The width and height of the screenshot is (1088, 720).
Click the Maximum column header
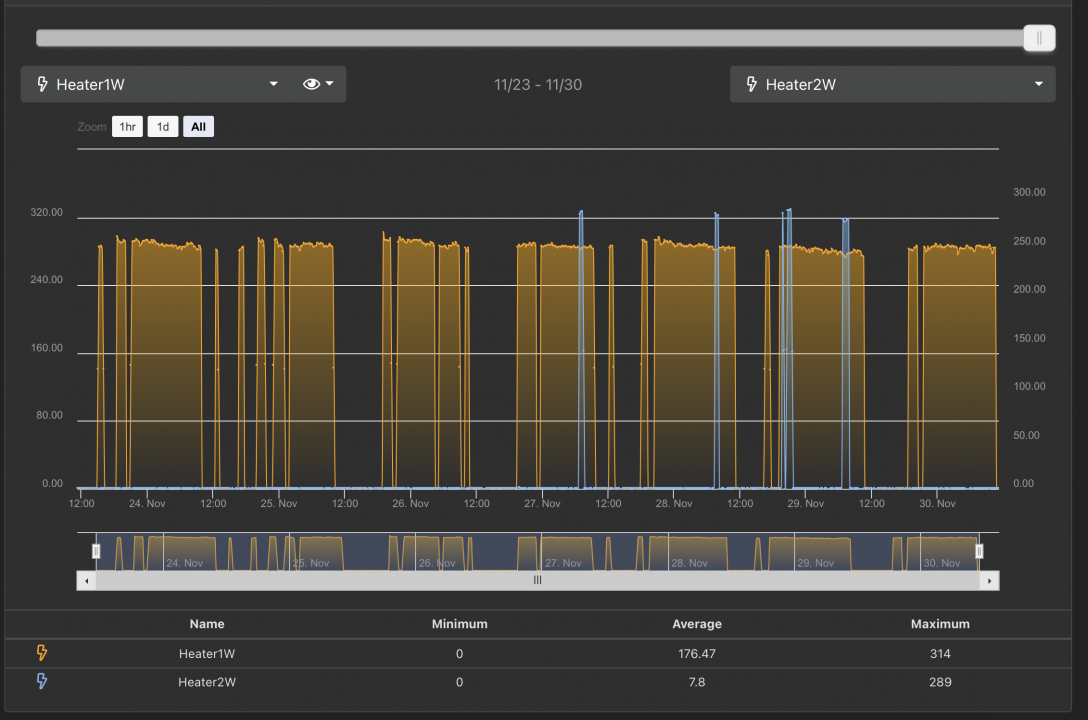coord(940,624)
